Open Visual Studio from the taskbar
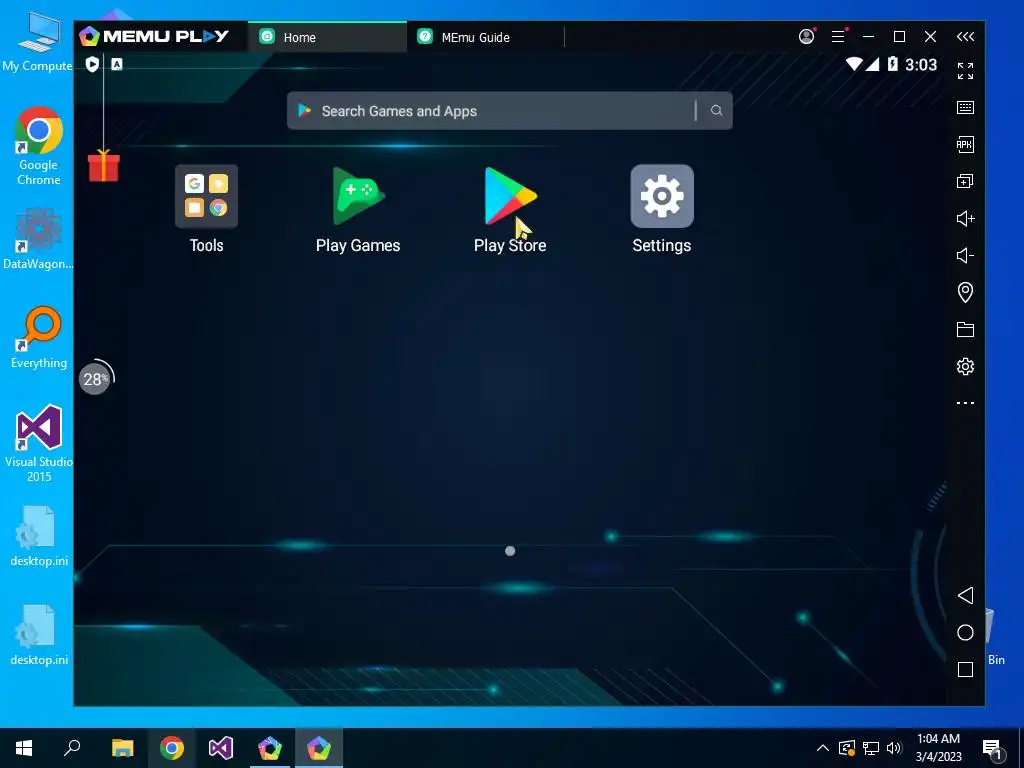The width and height of the screenshot is (1024, 768). click(221, 748)
